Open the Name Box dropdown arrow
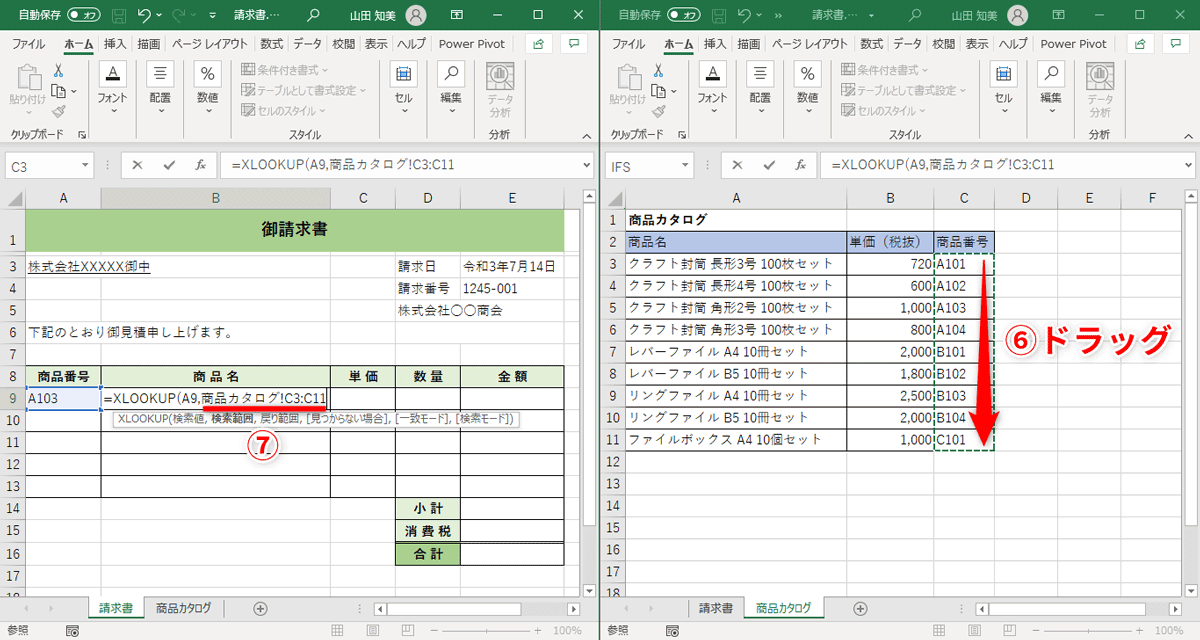 pos(85,166)
